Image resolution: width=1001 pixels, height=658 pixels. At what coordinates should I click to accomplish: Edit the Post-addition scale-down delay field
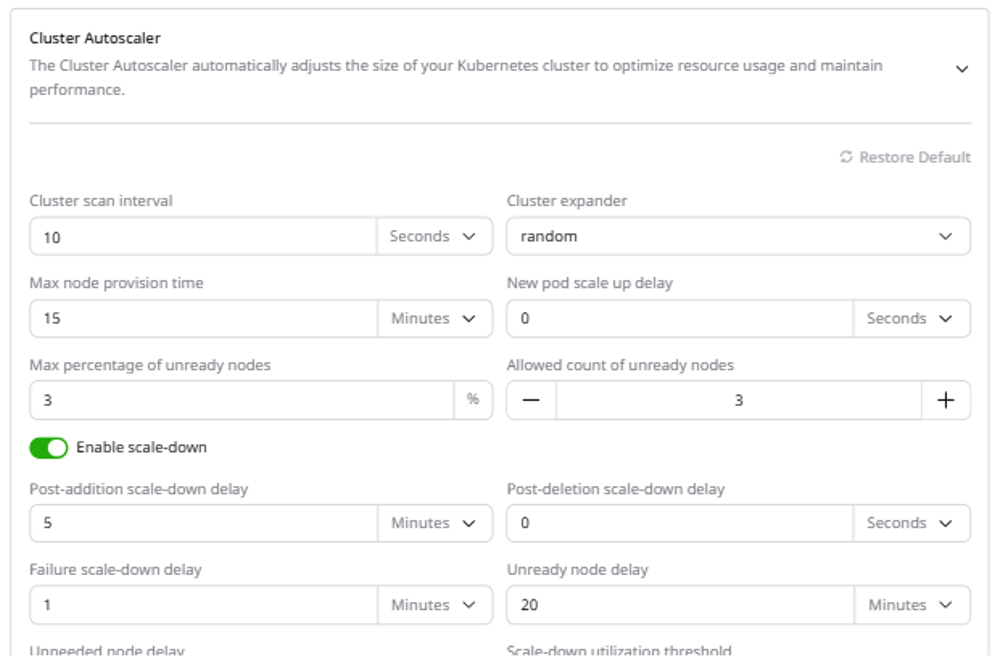click(x=203, y=523)
